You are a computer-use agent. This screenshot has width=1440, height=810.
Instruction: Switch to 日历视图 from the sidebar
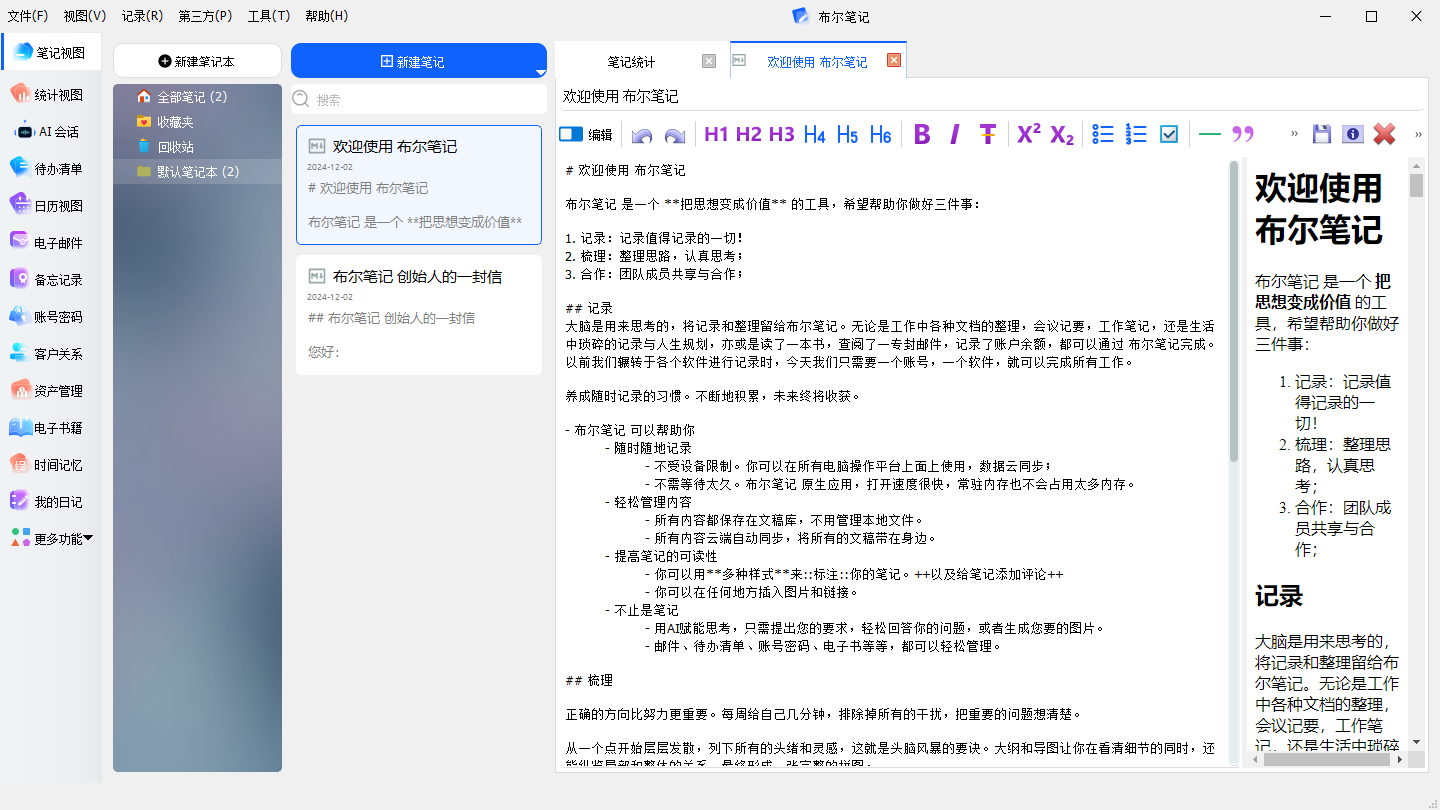click(50, 204)
